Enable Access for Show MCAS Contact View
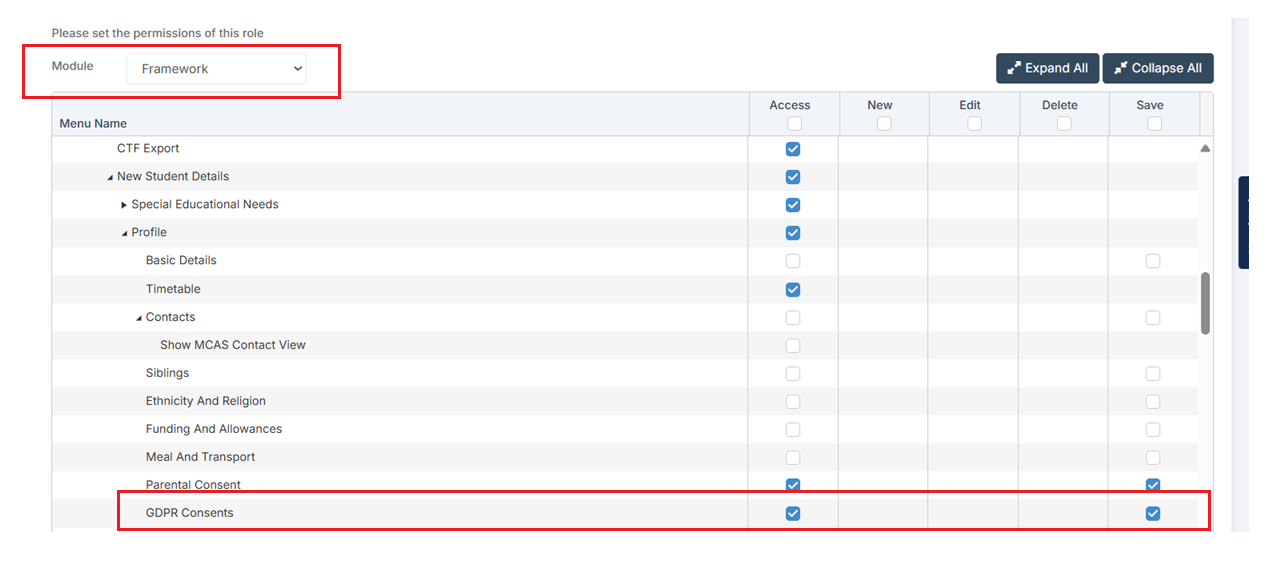 [x=793, y=346]
